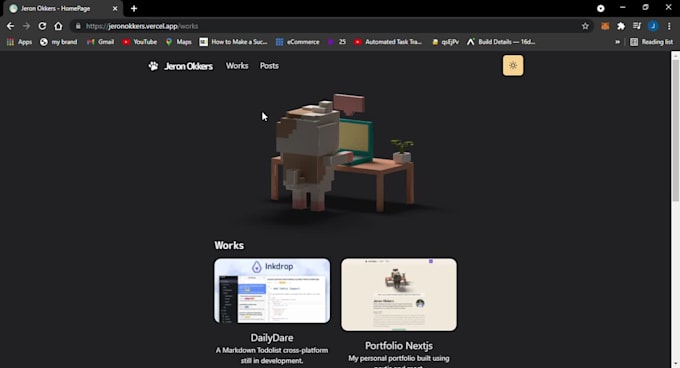Open a new tab with the plus button
The image size is (680, 368).
pos(134,9)
